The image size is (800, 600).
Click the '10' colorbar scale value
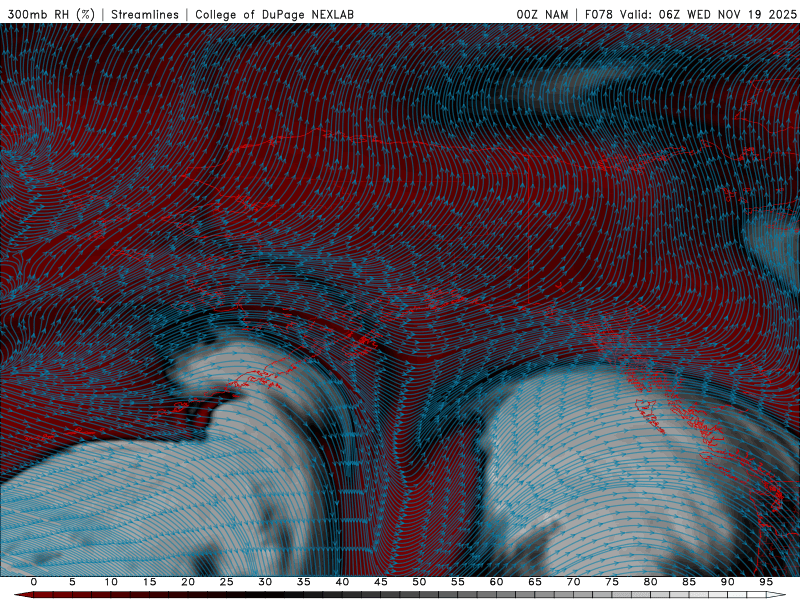coord(111,582)
